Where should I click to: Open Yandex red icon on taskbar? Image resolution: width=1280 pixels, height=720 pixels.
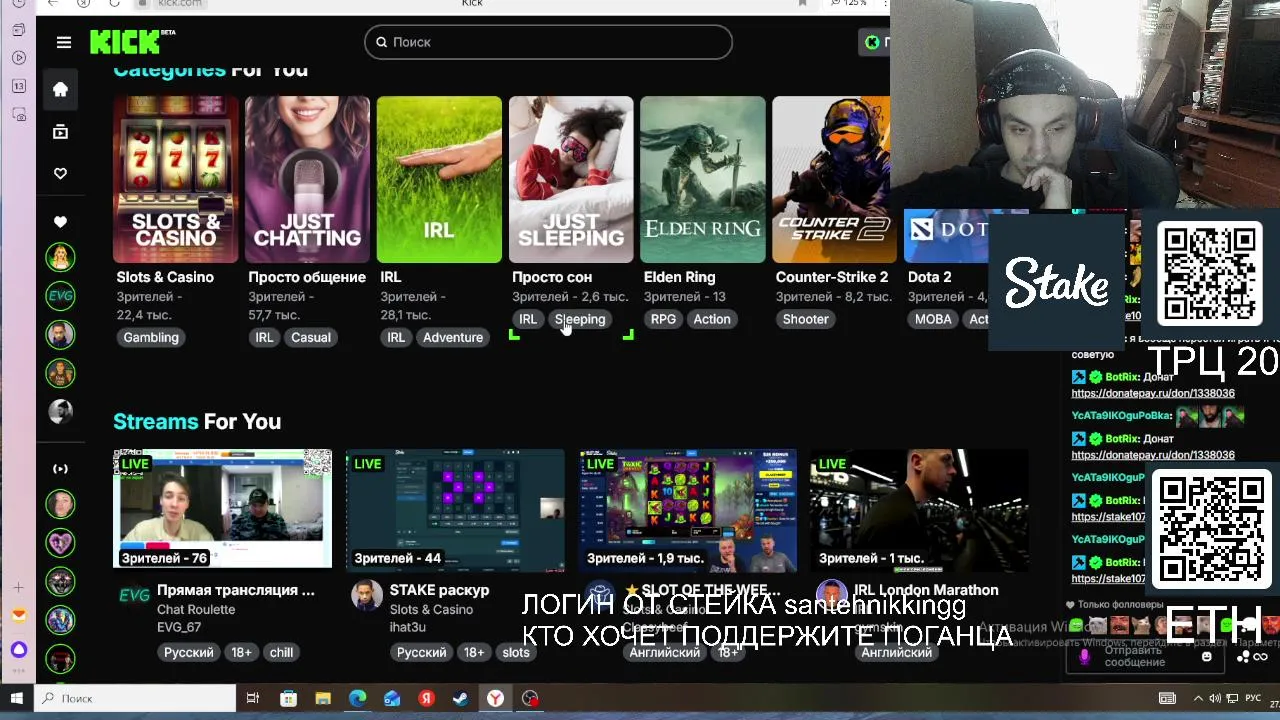[427, 698]
